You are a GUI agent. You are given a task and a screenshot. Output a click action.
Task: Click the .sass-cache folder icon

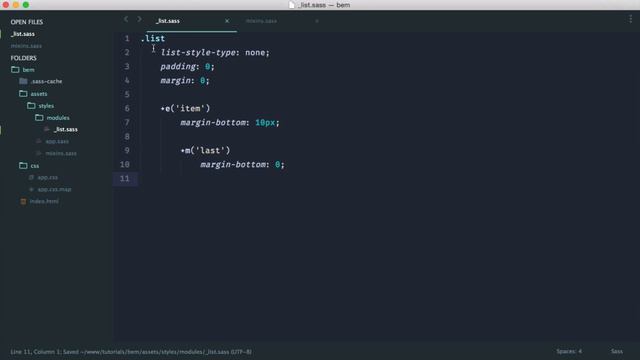[x=23, y=81]
